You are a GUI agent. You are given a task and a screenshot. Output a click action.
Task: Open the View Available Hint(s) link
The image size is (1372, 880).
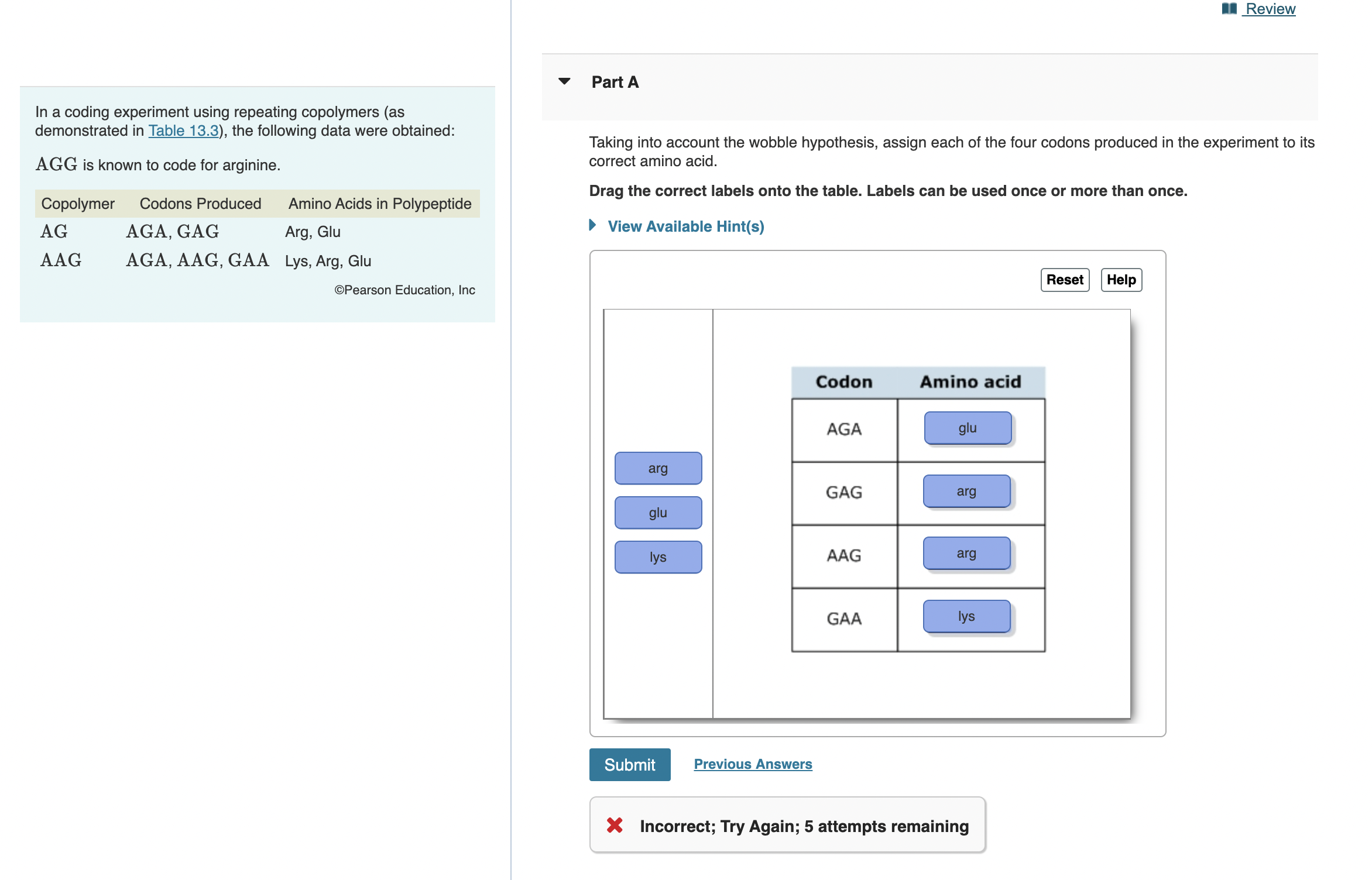(685, 226)
